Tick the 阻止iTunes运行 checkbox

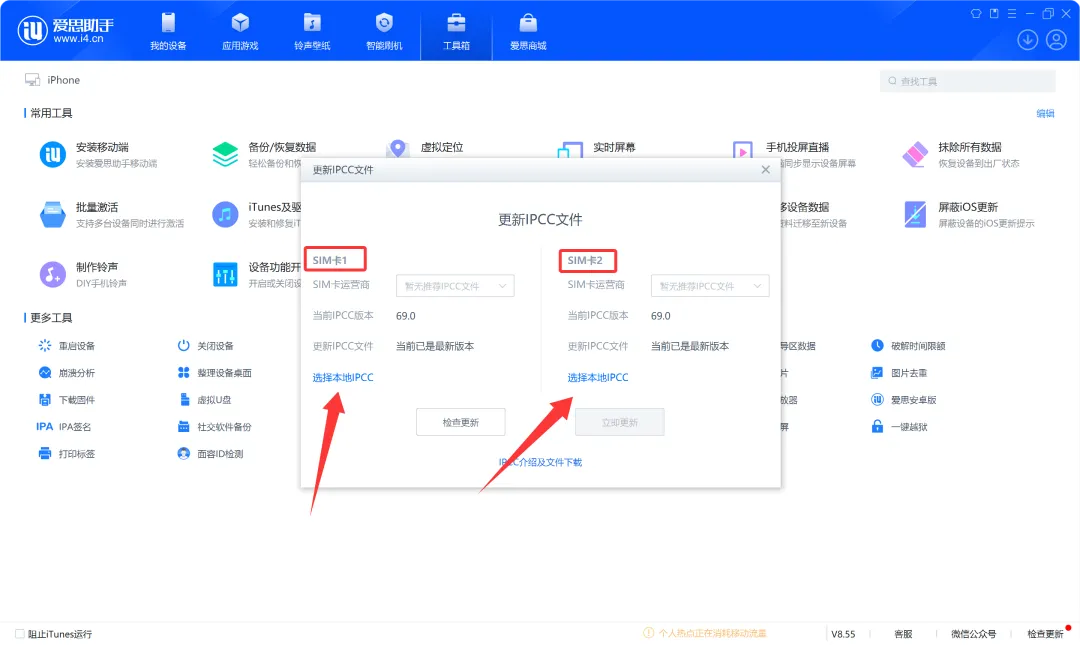pos(20,634)
